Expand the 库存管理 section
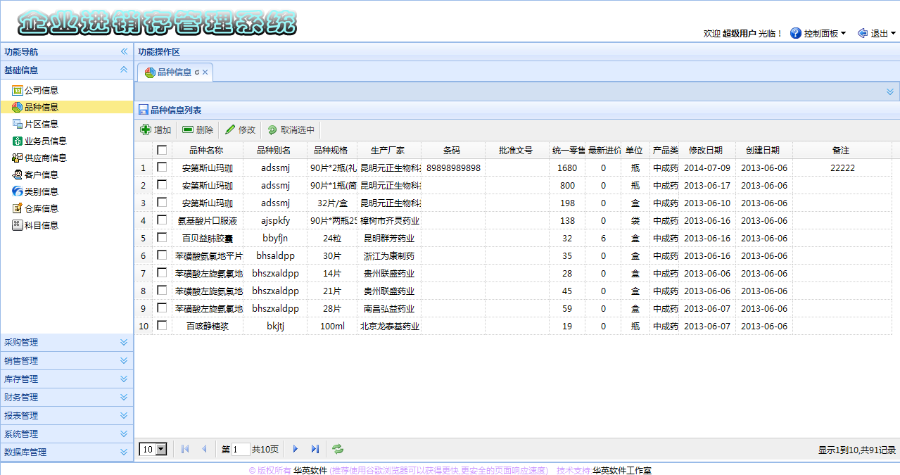The image size is (900, 475). [124, 379]
